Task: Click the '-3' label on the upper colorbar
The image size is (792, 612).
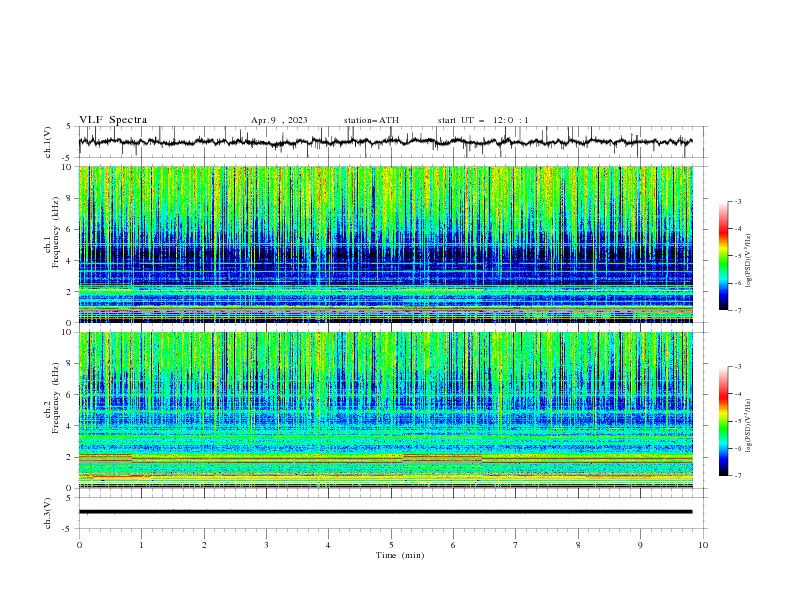Action: point(737,201)
